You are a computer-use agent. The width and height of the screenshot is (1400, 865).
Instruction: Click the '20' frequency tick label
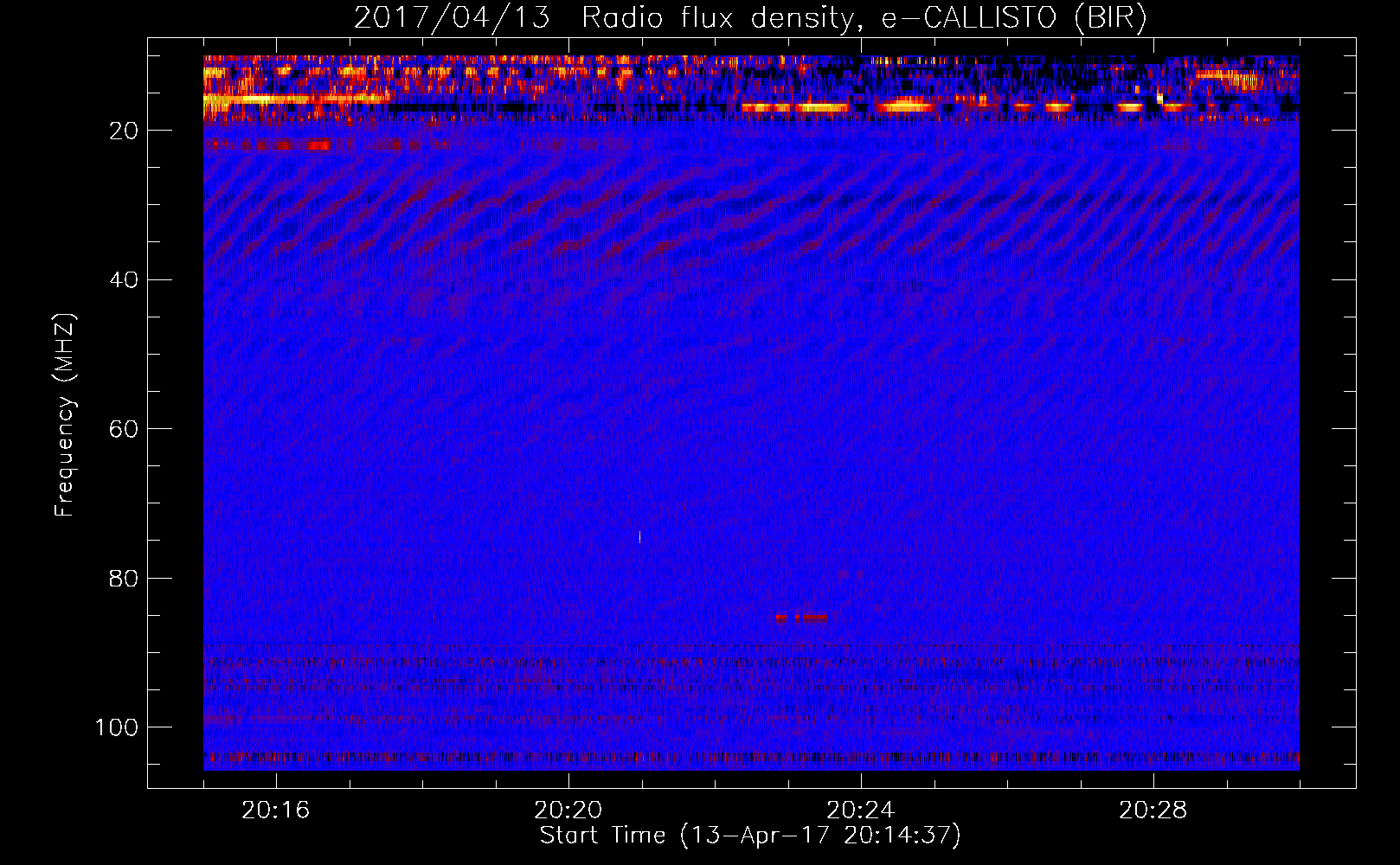tap(125, 131)
